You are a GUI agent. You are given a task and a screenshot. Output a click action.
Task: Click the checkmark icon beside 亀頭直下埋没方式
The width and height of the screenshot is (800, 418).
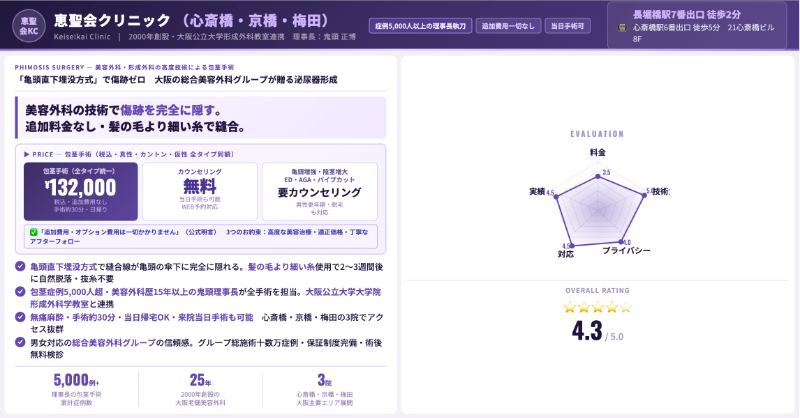[21, 267]
